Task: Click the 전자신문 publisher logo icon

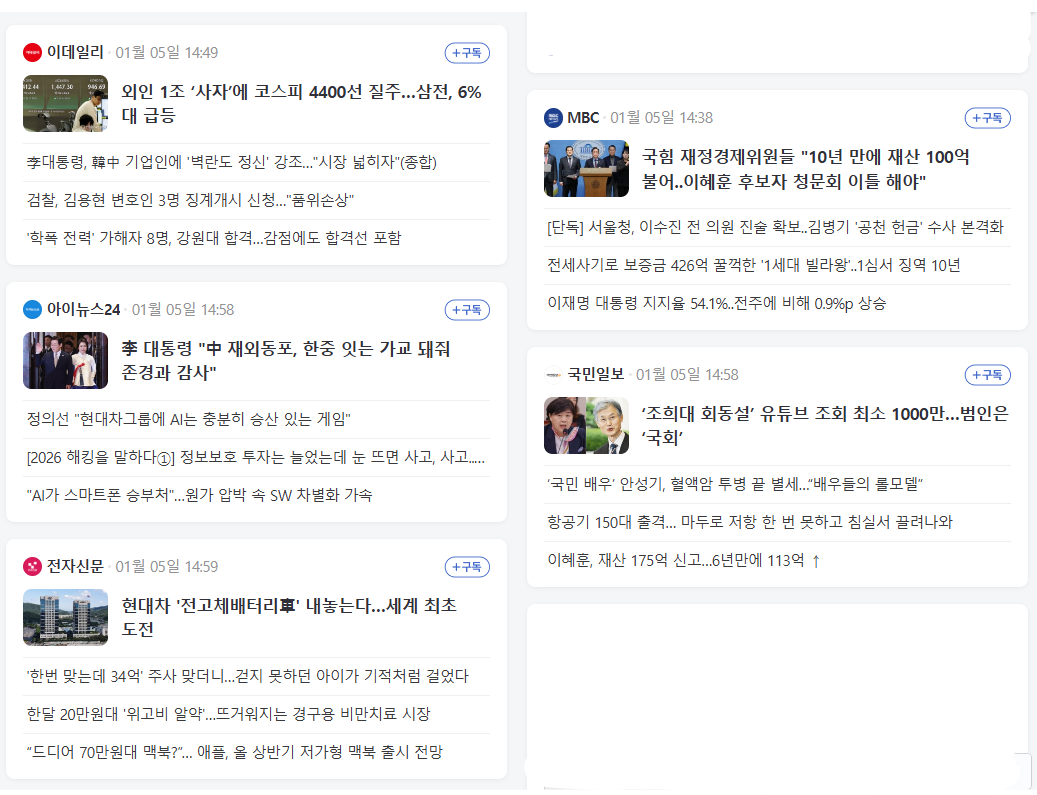Action: coord(32,566)
